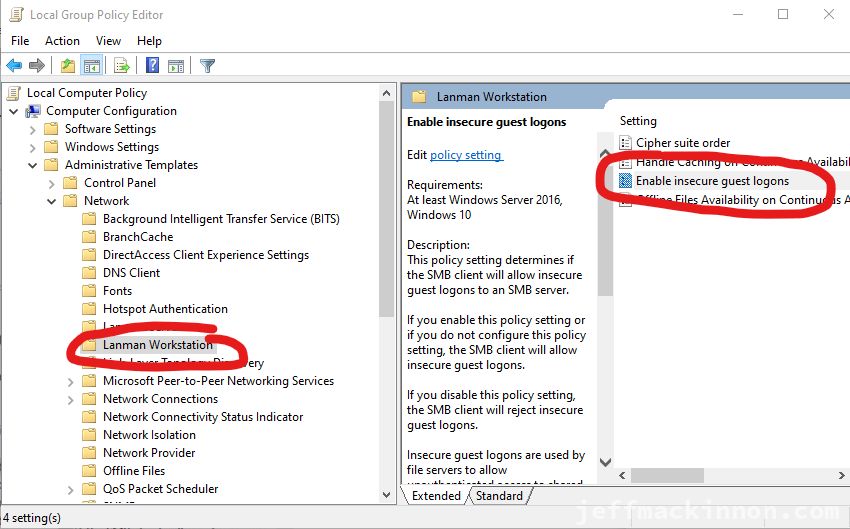The image size is (850, 529).
Task: Select the Lanman Workstation folder in tree
Action: coord(157,345)
